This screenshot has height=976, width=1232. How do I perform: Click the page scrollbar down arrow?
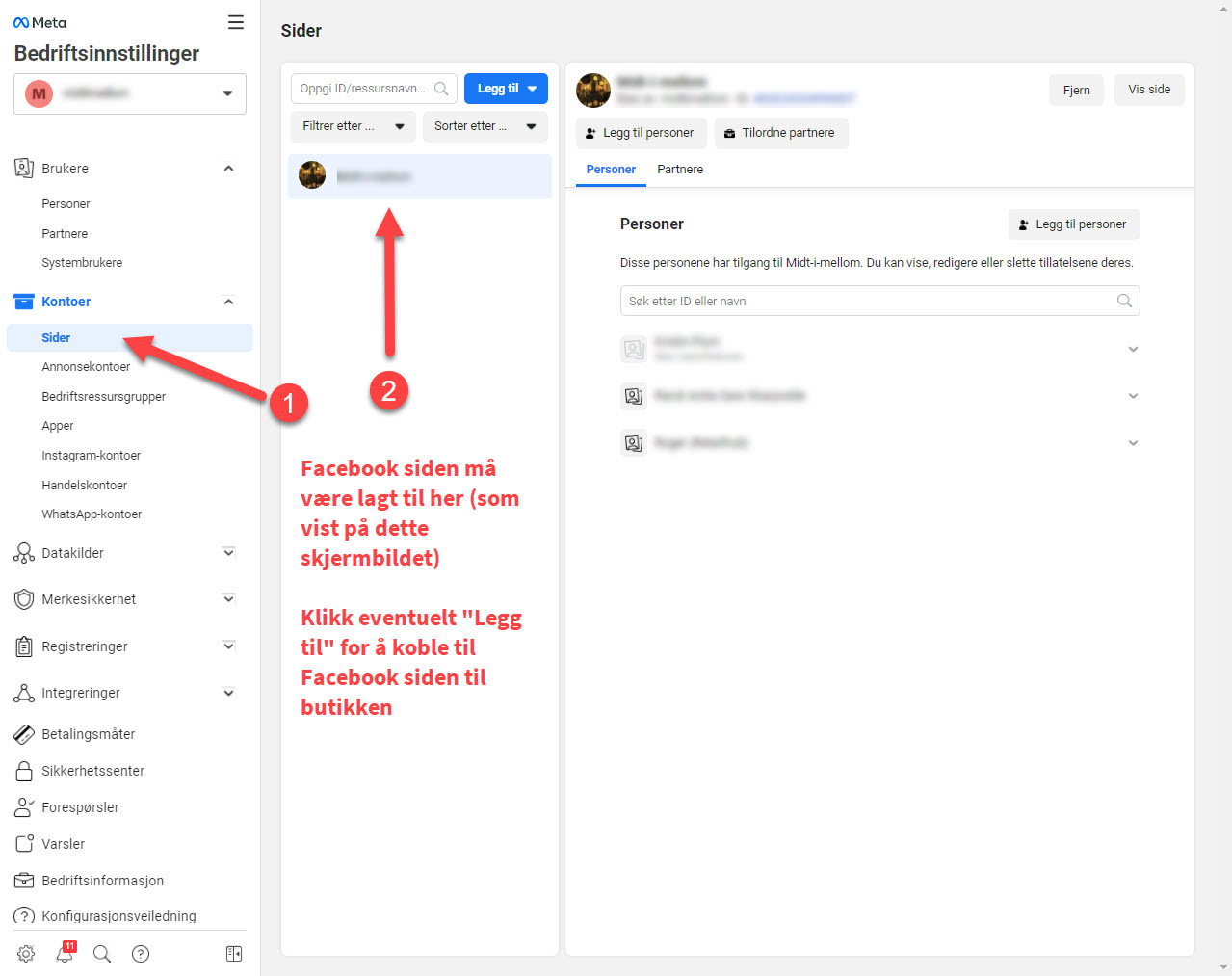(1224, 967)
